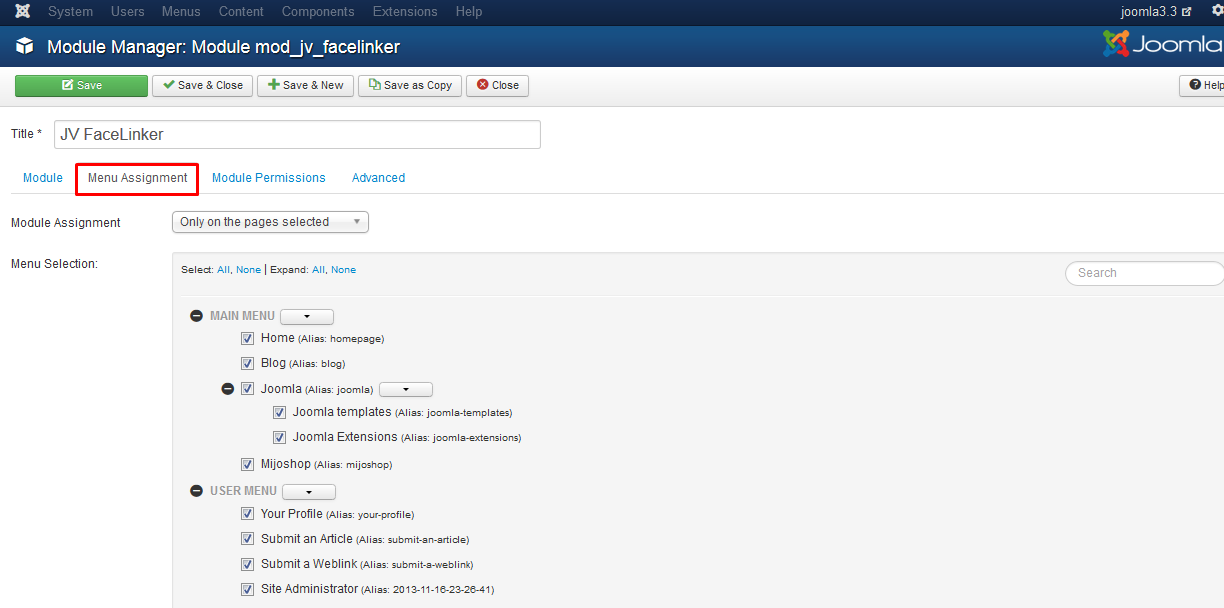This screenshot has height=608, width=1224.
Task: Click the Joomla templates item label
Action: (342, 412)
